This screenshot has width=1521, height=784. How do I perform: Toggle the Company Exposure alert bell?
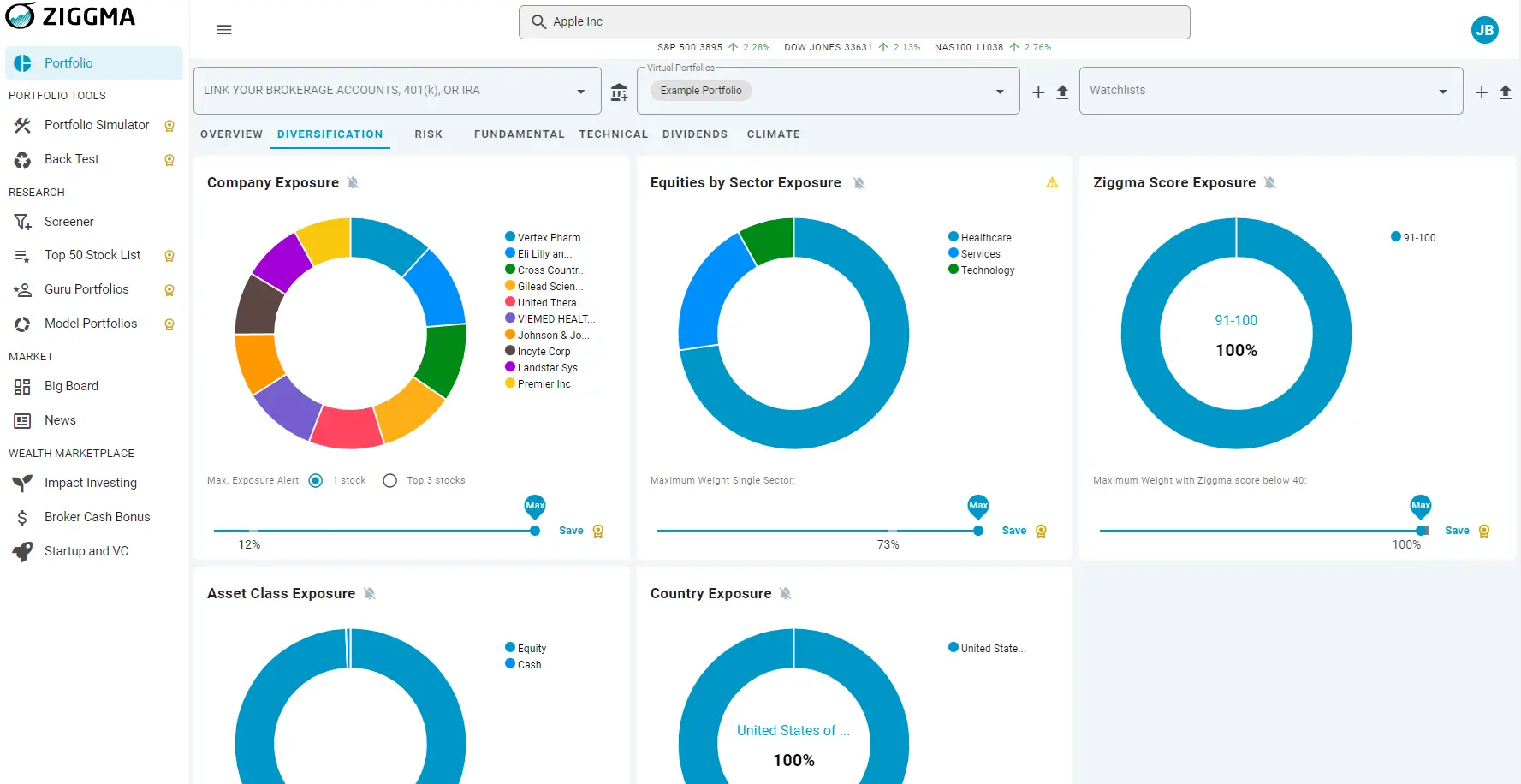[353, 183]
